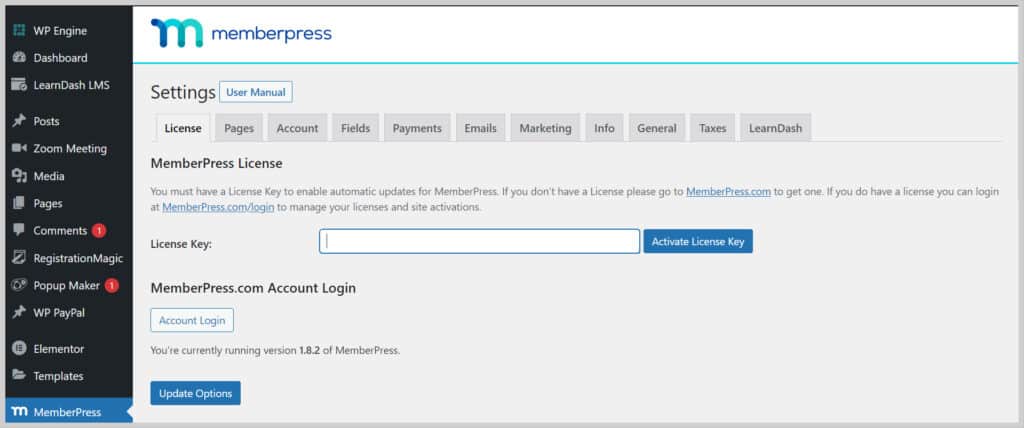
Task: Click Activate License Key button
Action: (698, 241)
